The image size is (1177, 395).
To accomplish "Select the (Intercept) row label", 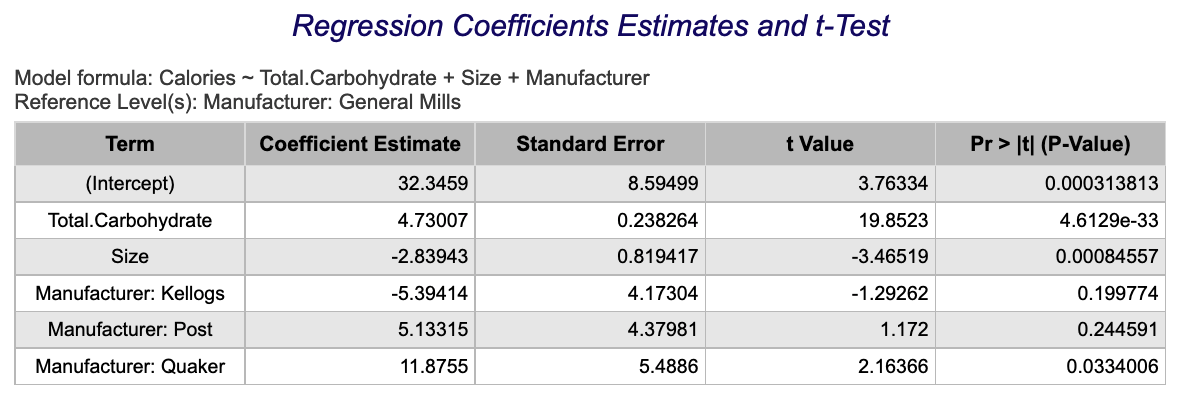I will tap(130, 184).
